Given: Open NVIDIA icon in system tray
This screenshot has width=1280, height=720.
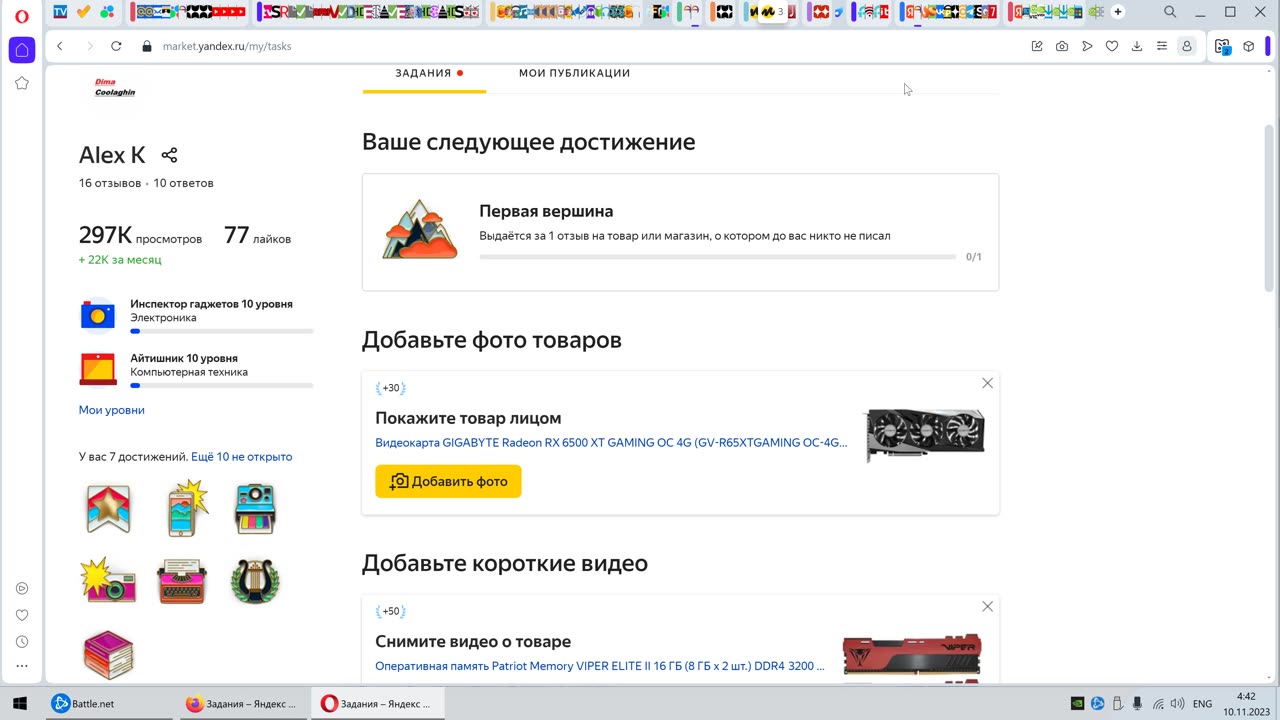Looking at the screenshot, I should coord(1077,704).
